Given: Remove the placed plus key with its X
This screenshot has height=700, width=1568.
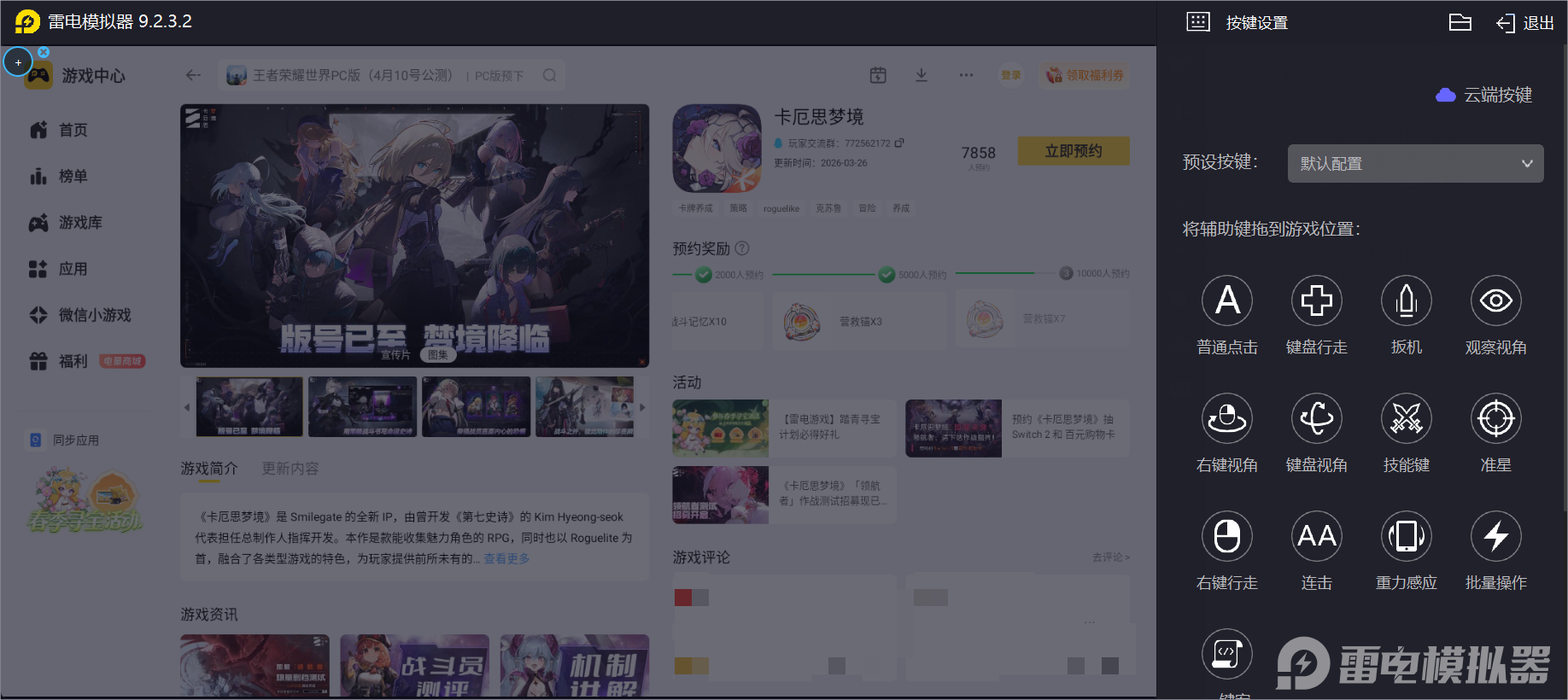Looking at the screenshot, I should point(44,52).
